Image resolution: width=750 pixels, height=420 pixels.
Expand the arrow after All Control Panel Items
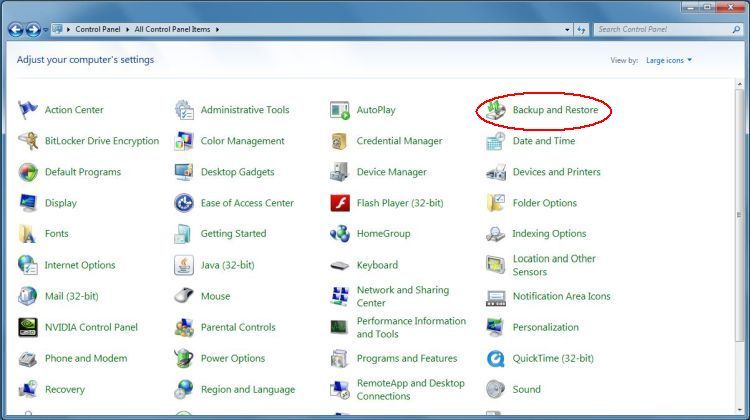point(217,30)
